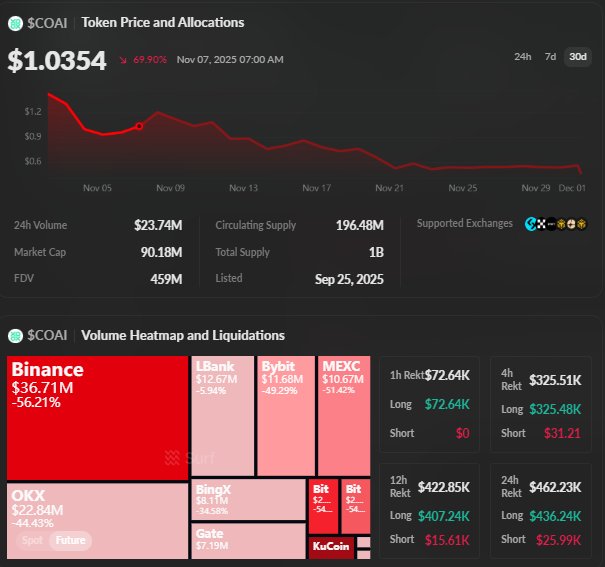Click the Bybit heatmap tile
Image resolution: width=605 pixels, height=567 pixels.
(286, 414)
